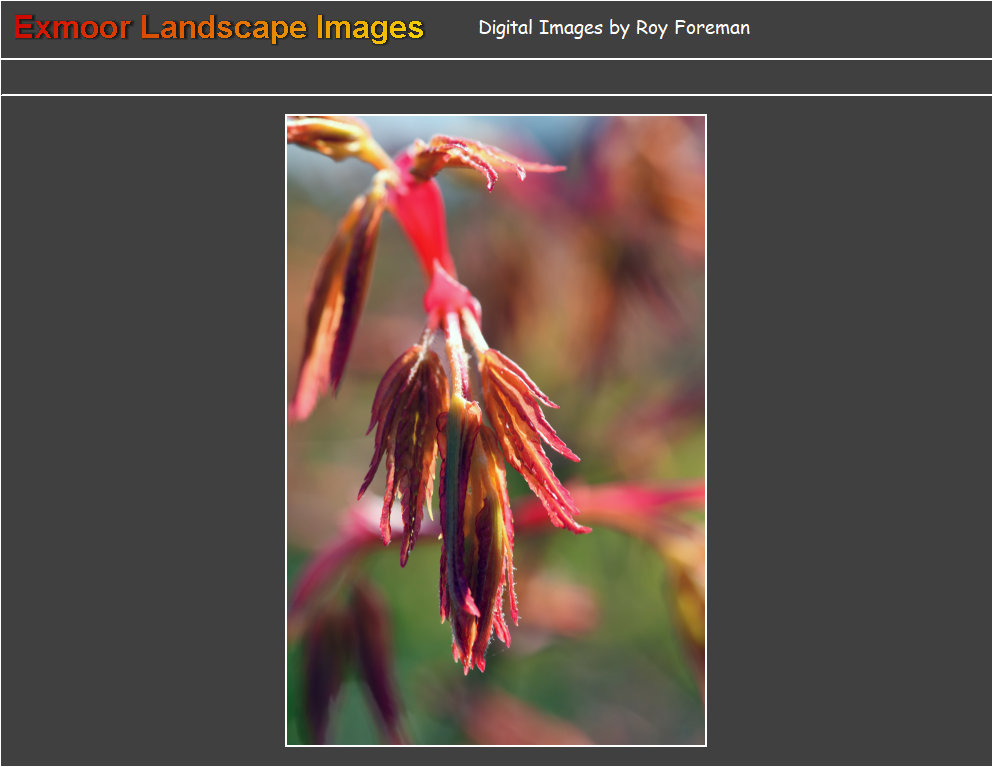Click the Exmoor Landscape Images site title
The image size is (993, 767).
(216, 29)
